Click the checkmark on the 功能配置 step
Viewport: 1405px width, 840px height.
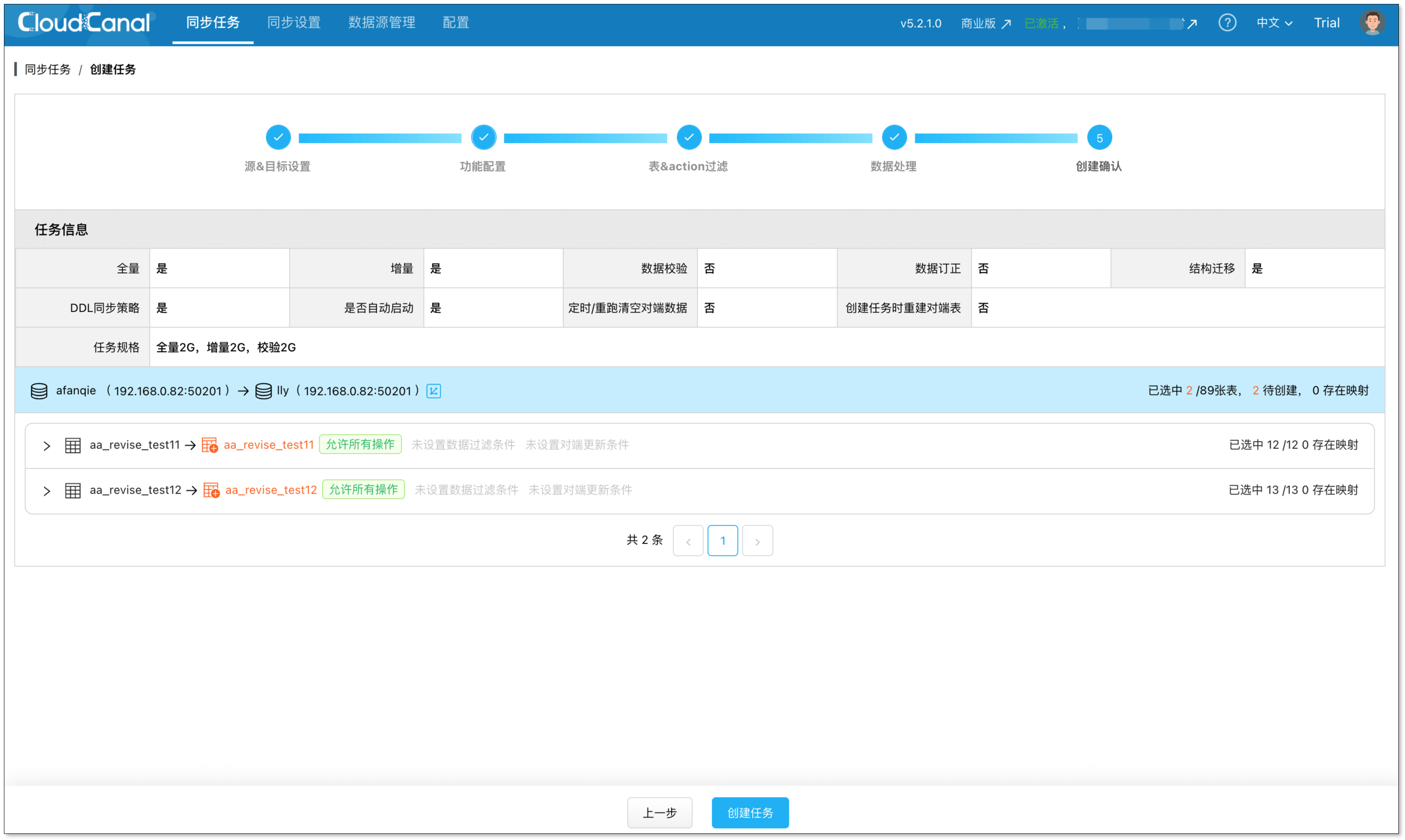tap(483, 136)
